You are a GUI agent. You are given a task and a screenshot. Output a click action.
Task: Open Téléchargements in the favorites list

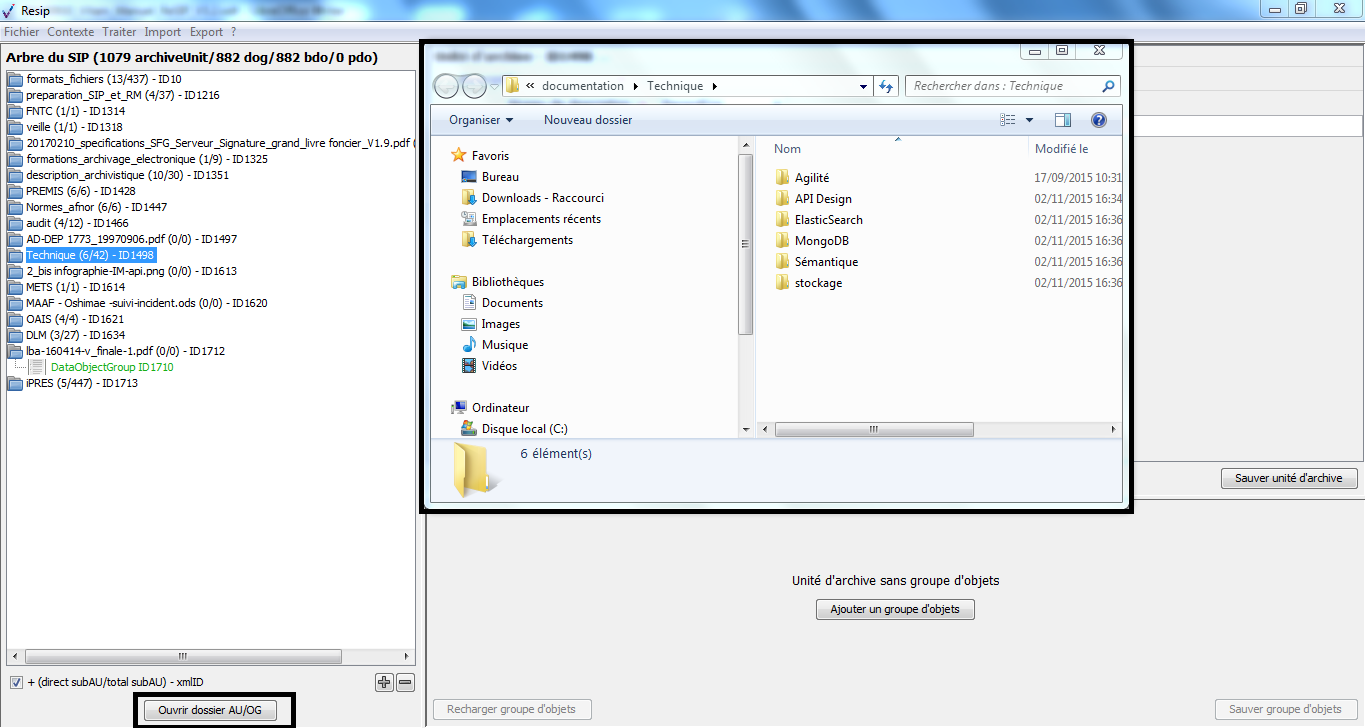(x=527, y=240)
